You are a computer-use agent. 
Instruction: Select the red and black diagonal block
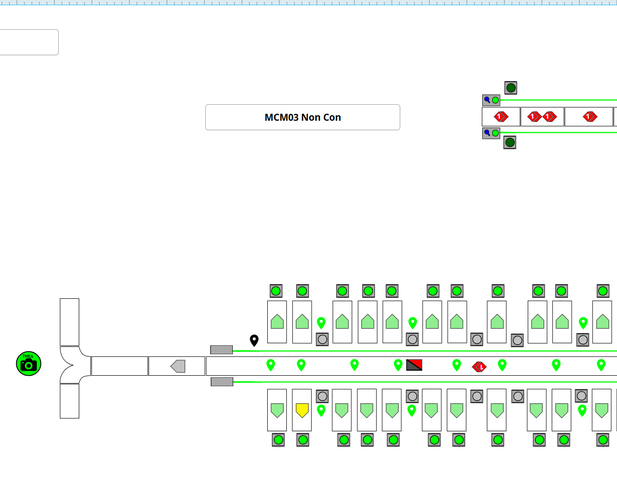(x=415, y=365)
